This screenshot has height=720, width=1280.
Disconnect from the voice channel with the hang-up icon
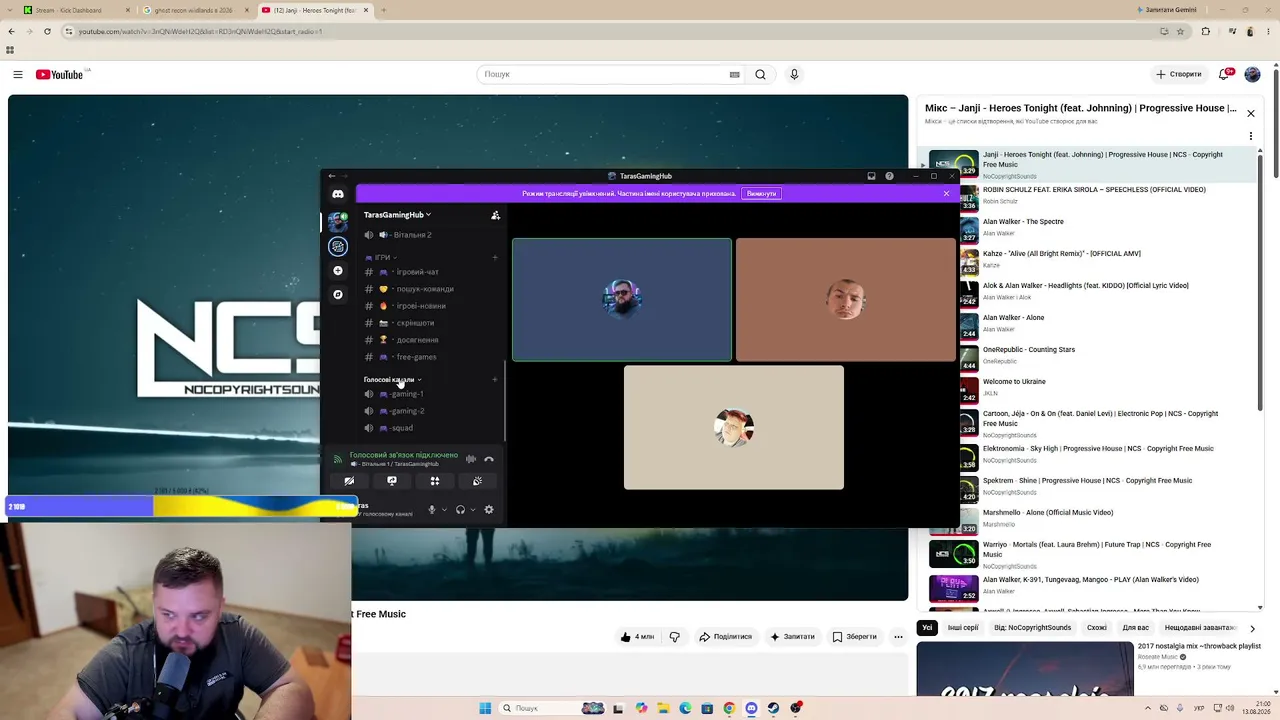pos(489,459)
